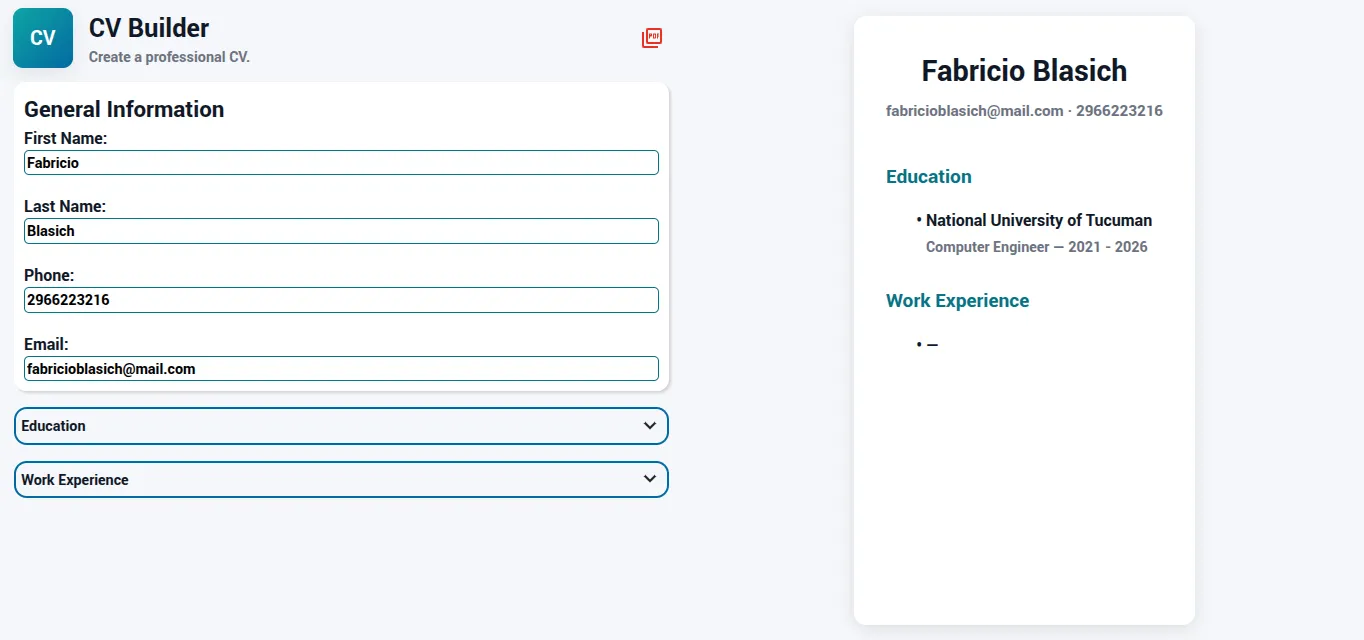Select the First Name input field

click(x=340, y=162)
